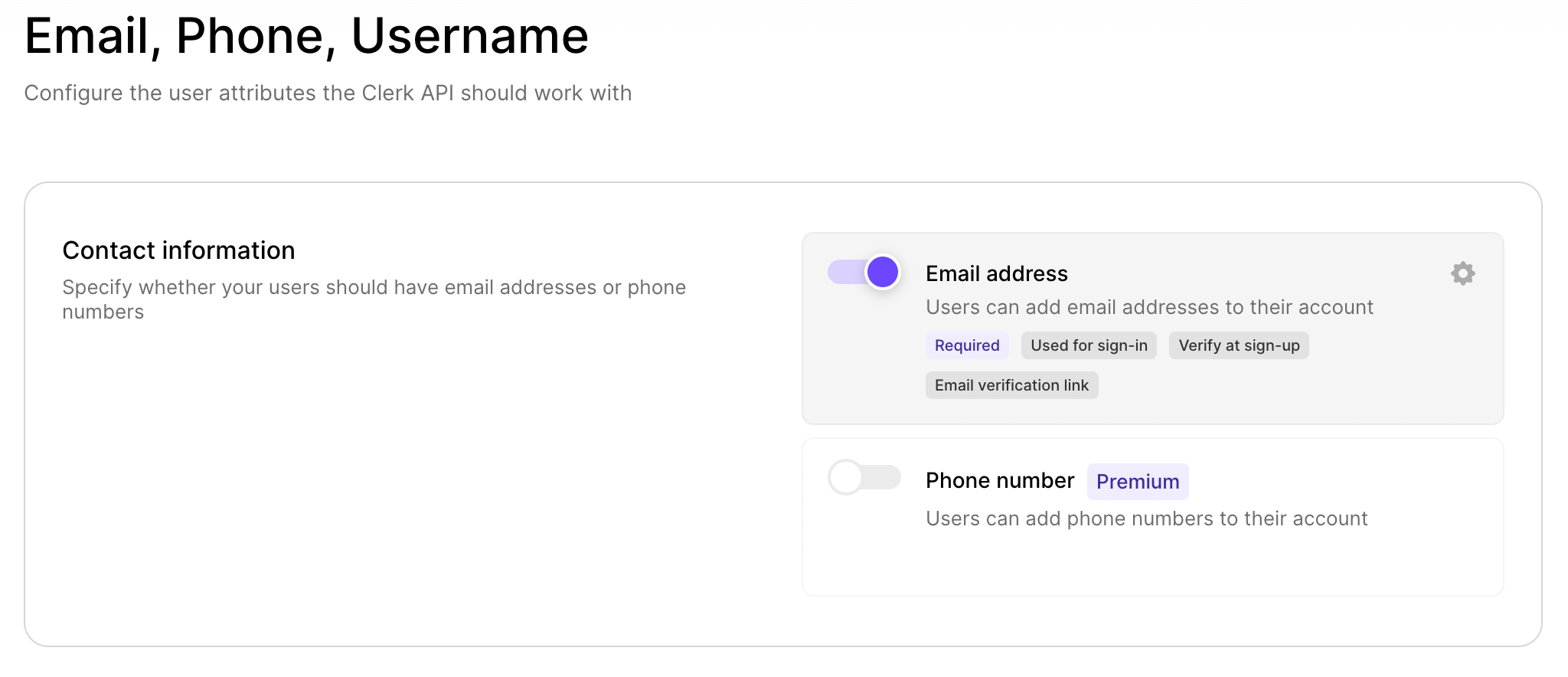This screenshot has width=1568, height=677.
Task: Click the Email, Phone, Username page title
Action: pyautogui.click(x=306, y=34)
